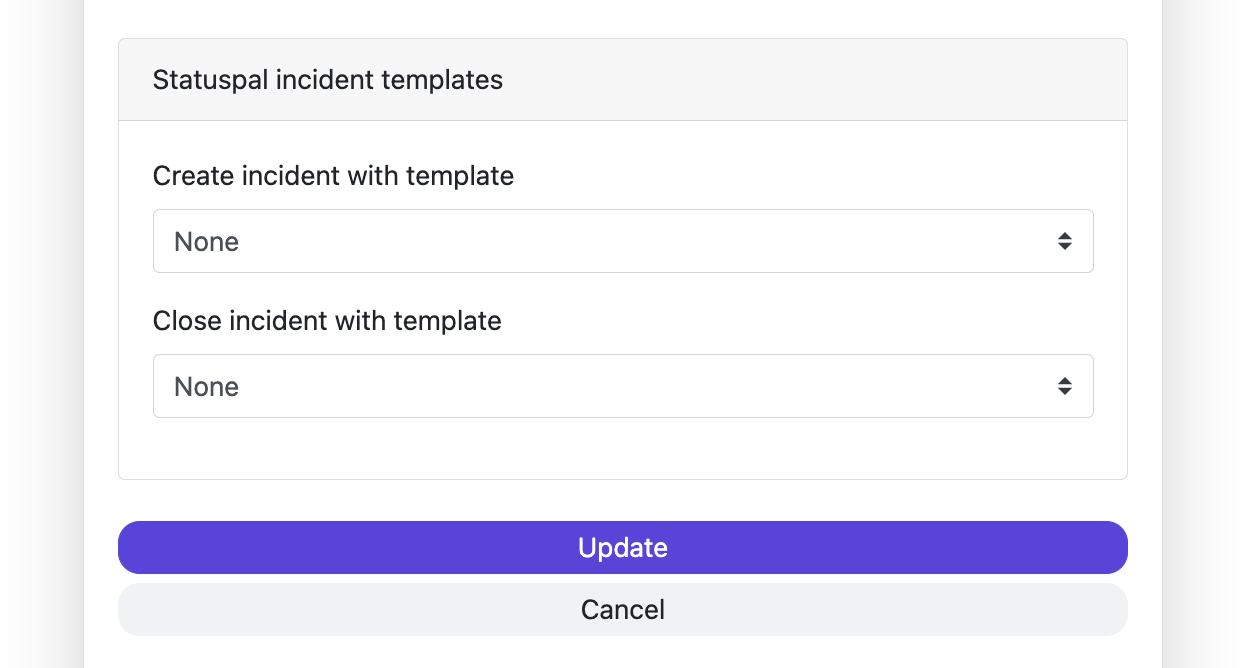
Task: Click the Create incident with template label
Action: click(333, 177)
